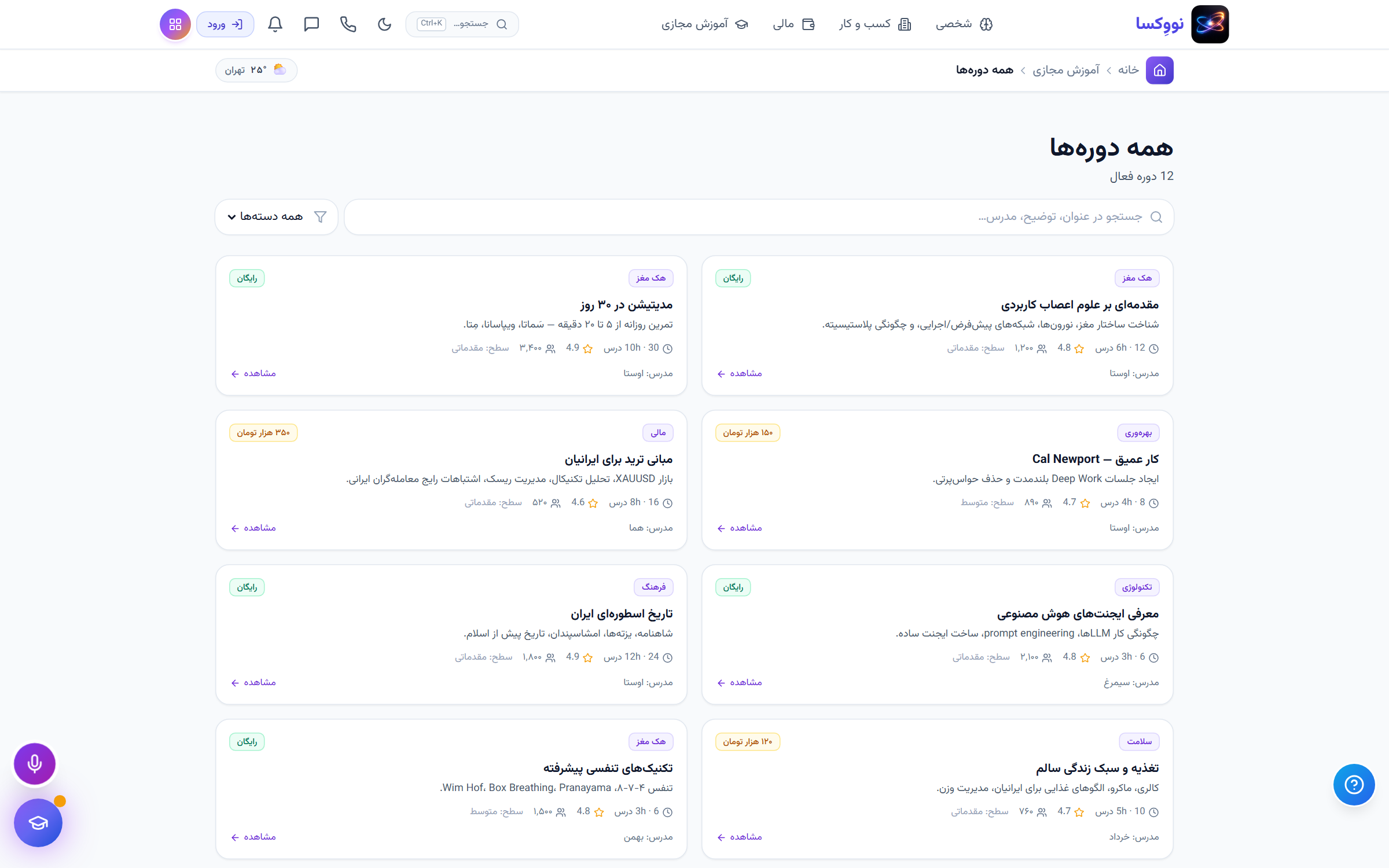1389x868 pixels.
Task: Click the سلامت category tag
Action: 1140,742
